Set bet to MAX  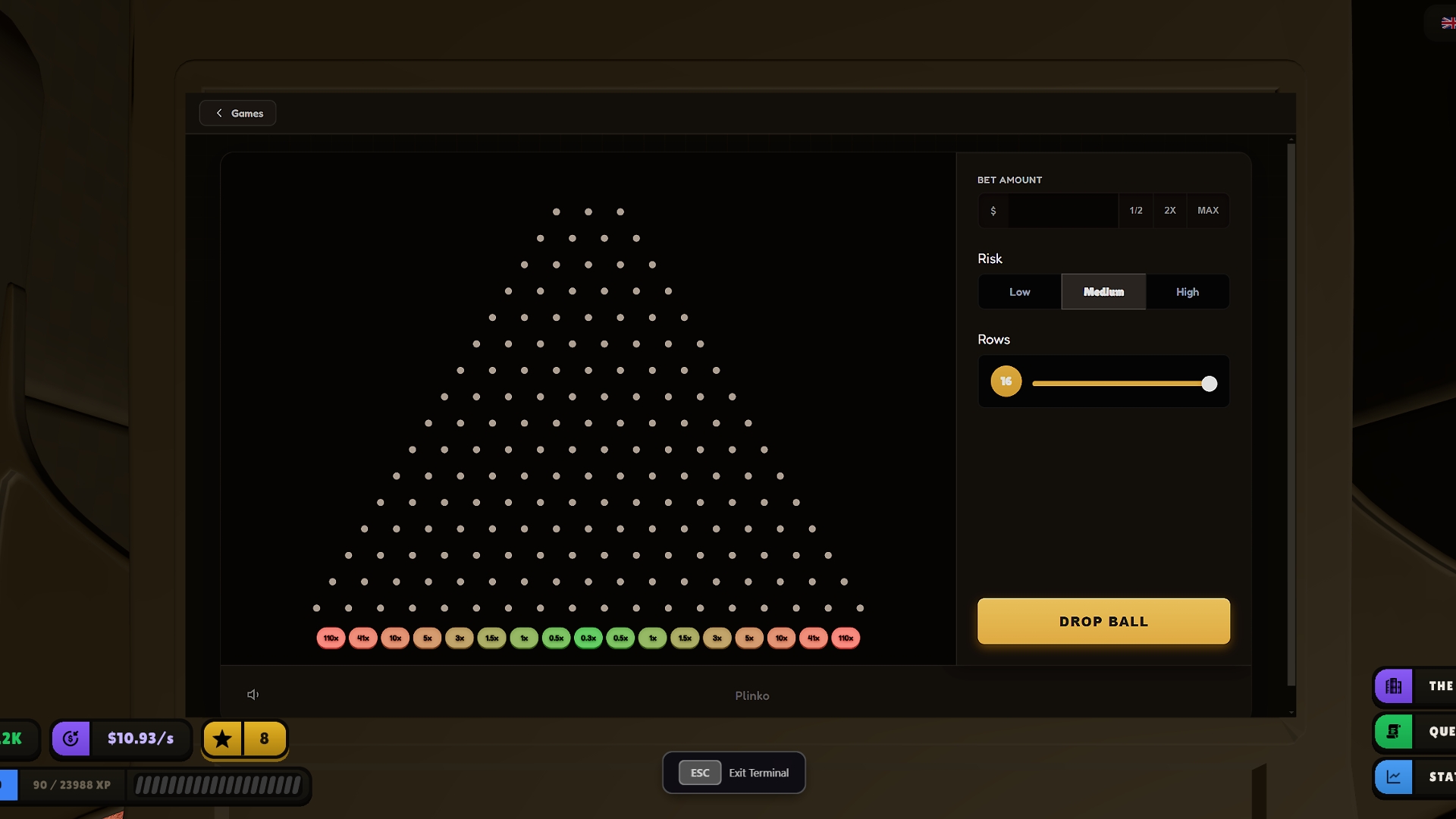point(1208,211)
